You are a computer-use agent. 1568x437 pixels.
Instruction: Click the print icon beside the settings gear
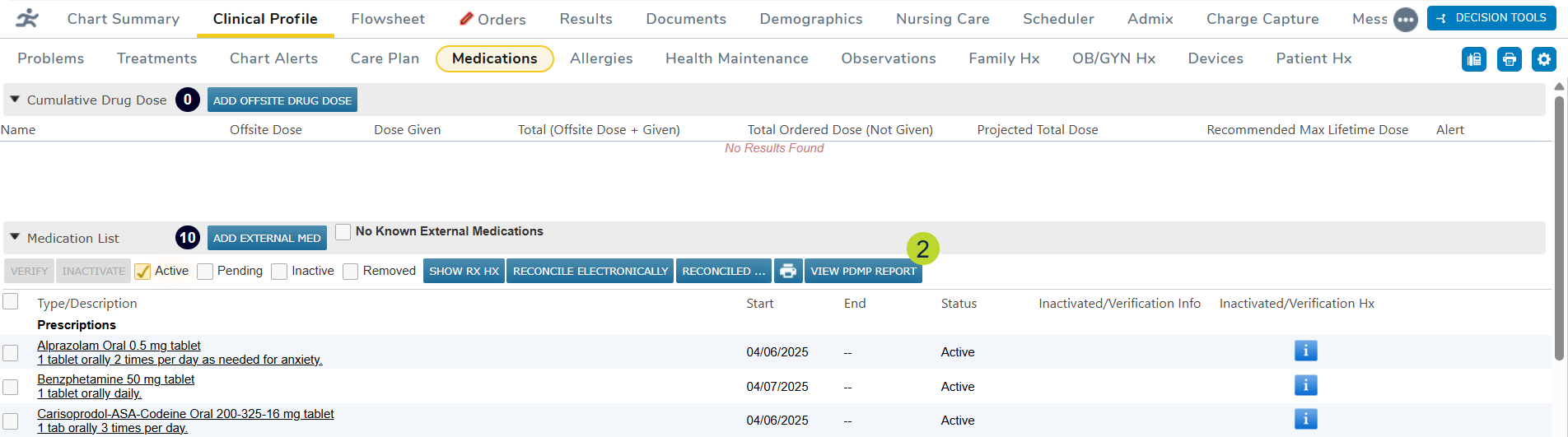click(x=1509, y=59)
